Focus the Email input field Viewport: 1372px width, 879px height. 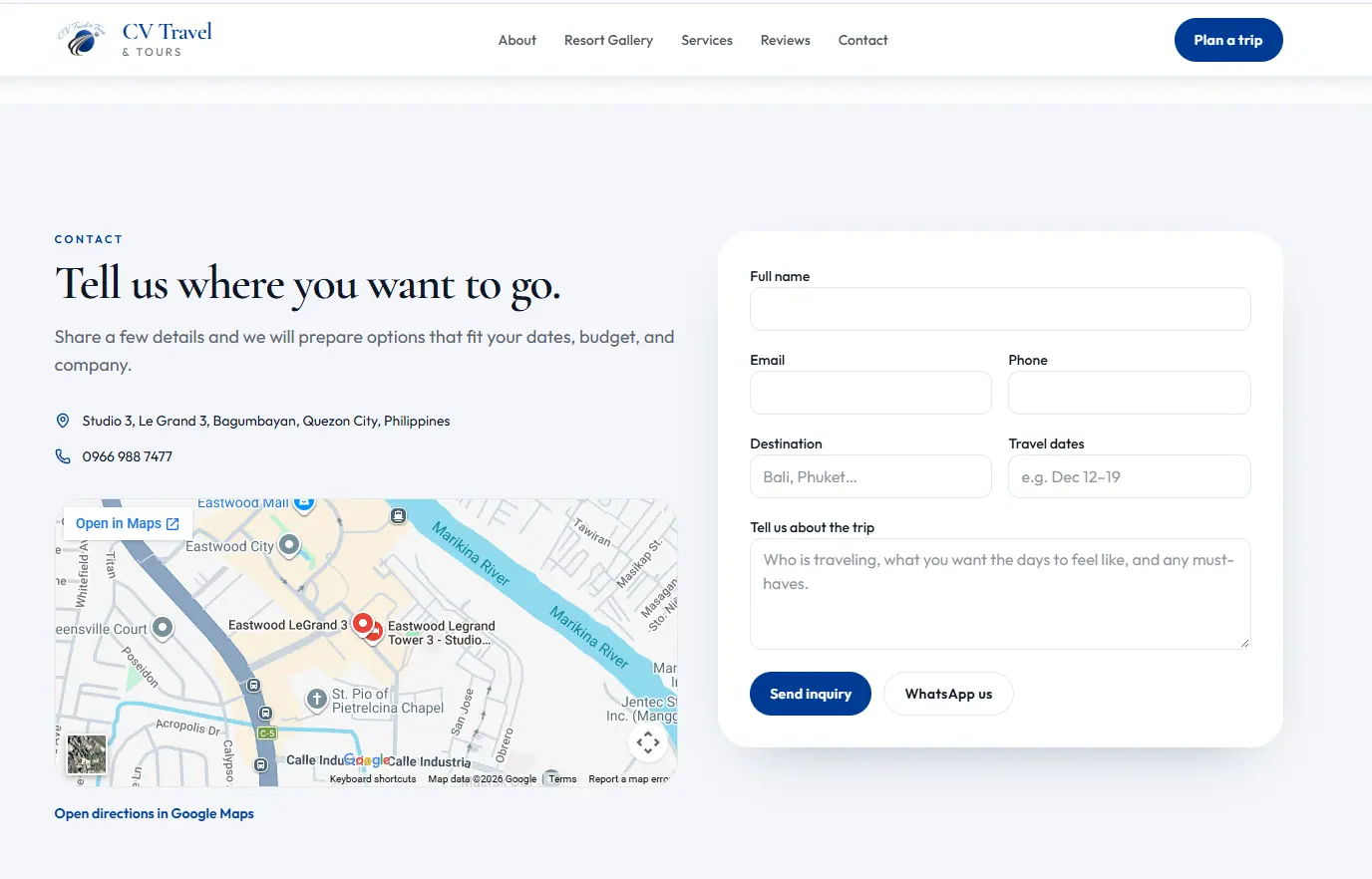[x=870, y=393]
